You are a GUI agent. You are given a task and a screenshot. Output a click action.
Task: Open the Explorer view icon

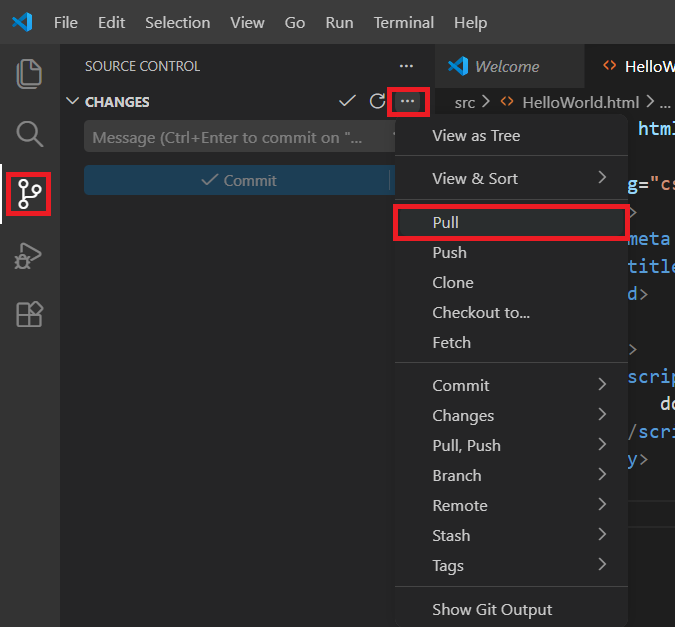click(30, 73)
